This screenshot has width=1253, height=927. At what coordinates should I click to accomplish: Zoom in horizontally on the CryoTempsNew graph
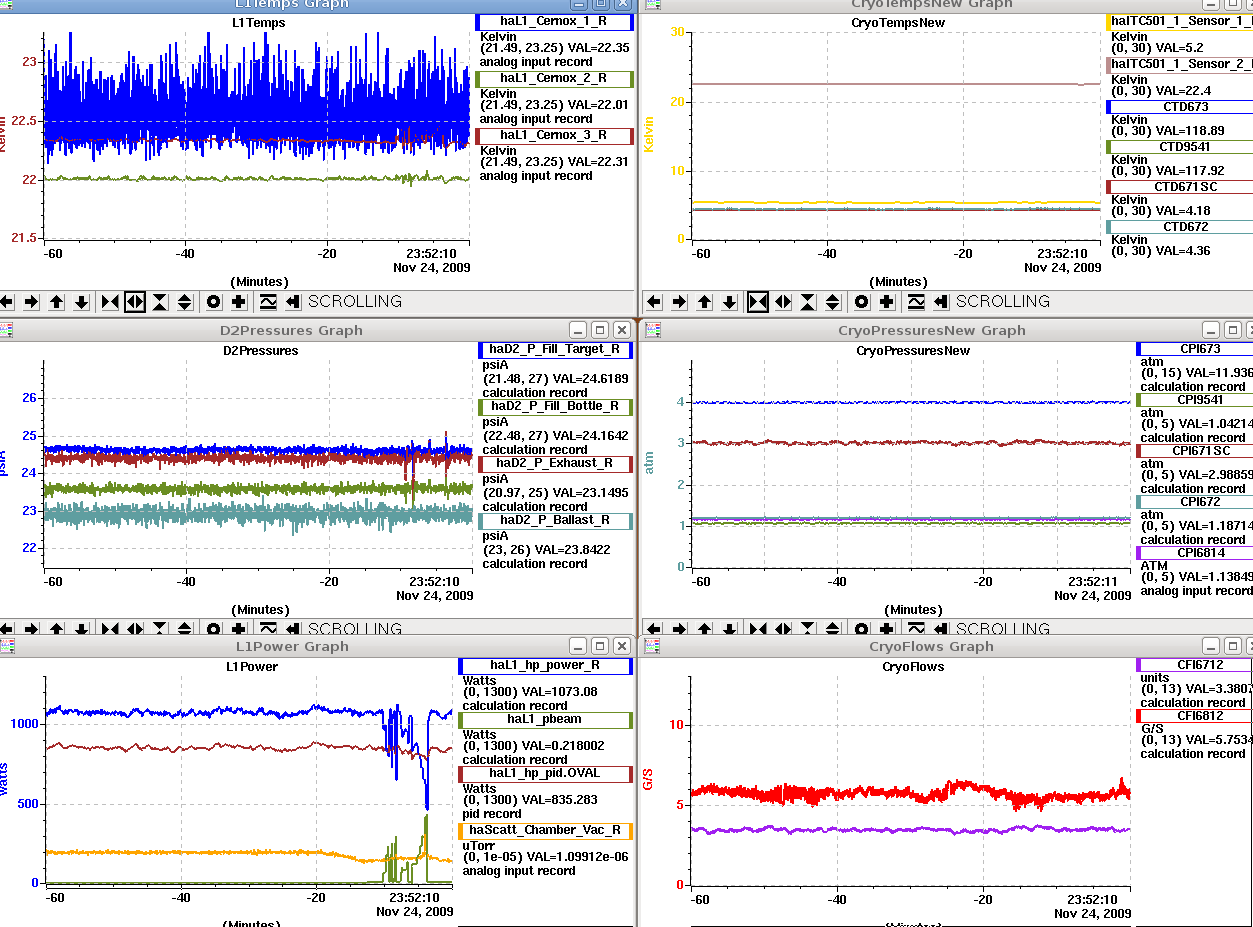coord(758,301)
